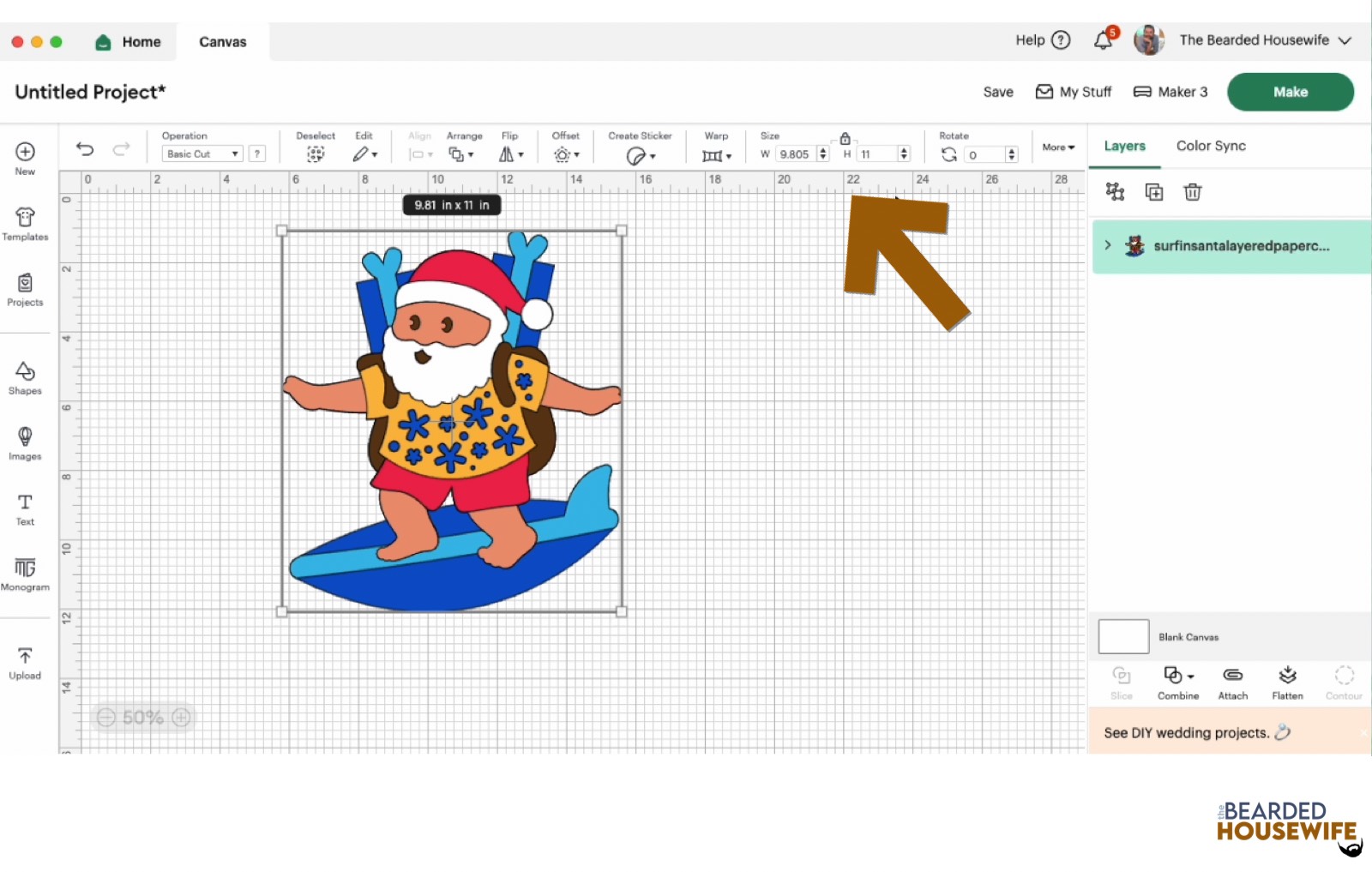The width and height of the screenshot is (1372, 872).
Task: Open the Templates panel
Action: tap(25, 224)
